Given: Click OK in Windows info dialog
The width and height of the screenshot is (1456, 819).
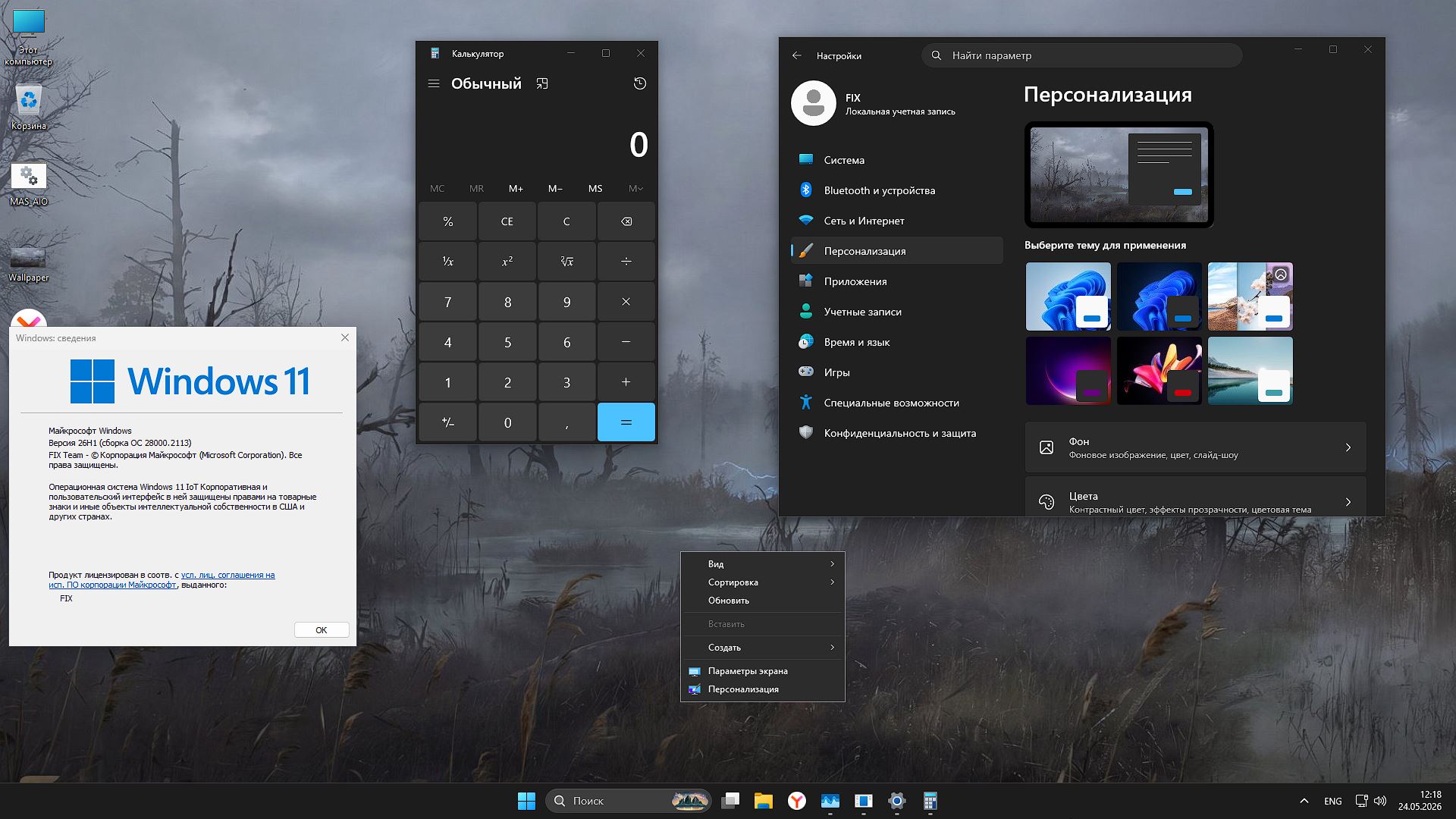Looking at the screenshot, I should coord(322,630).
